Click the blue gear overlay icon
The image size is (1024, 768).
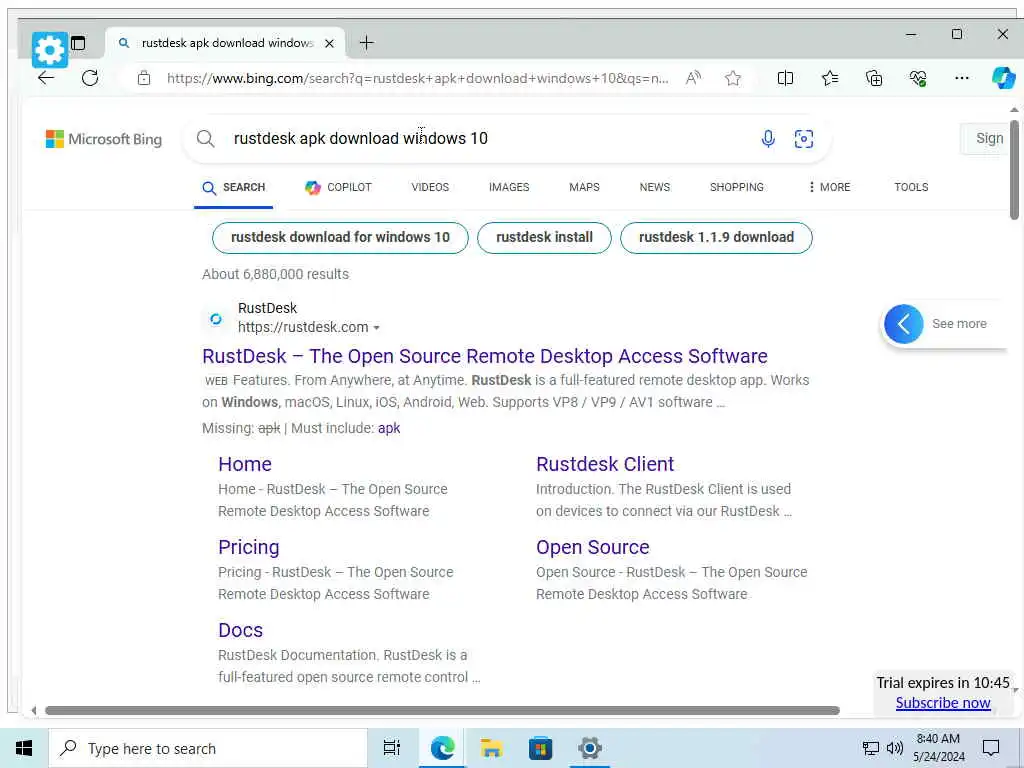tap(50, 50)
